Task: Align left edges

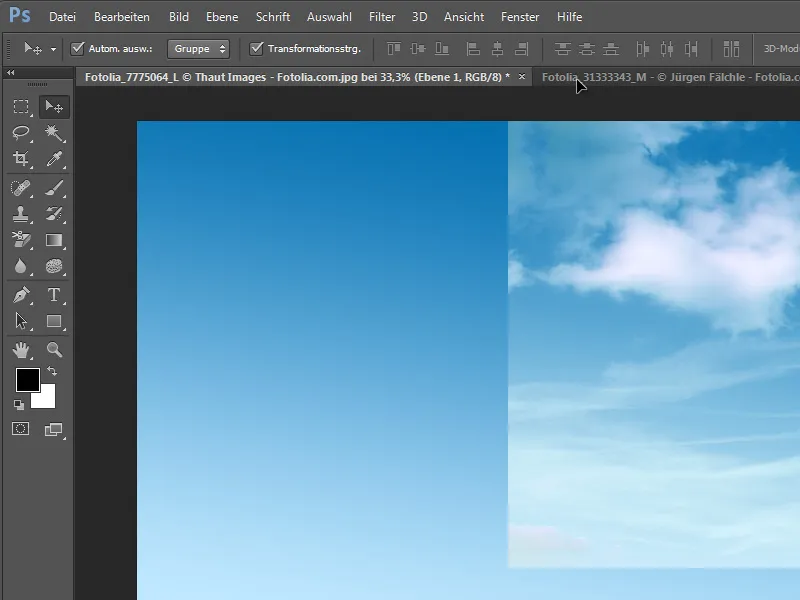Action: pos(473,49)
